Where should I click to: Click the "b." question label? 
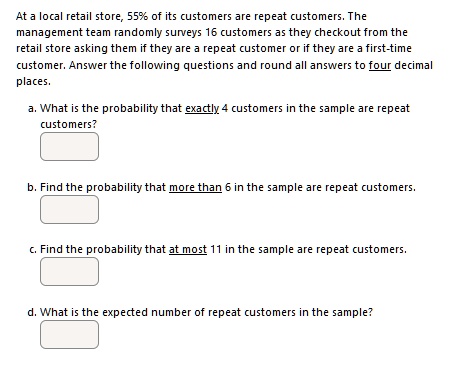click(x=32, y=187)
